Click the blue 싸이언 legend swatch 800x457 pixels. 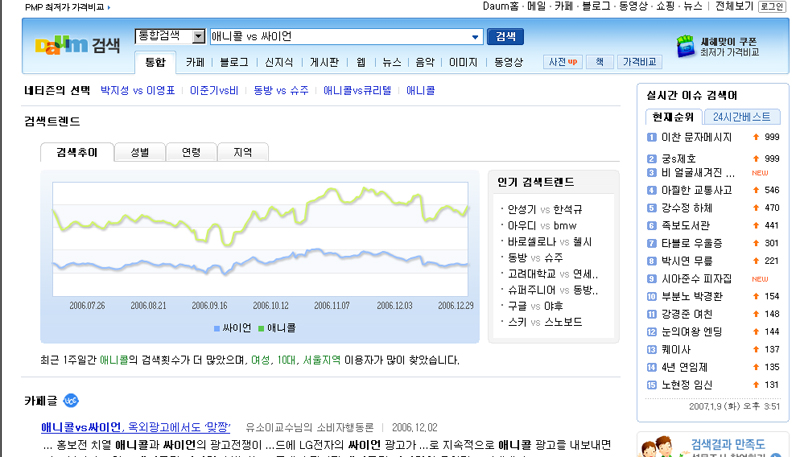pyautogui.click(x=217, y=328)
